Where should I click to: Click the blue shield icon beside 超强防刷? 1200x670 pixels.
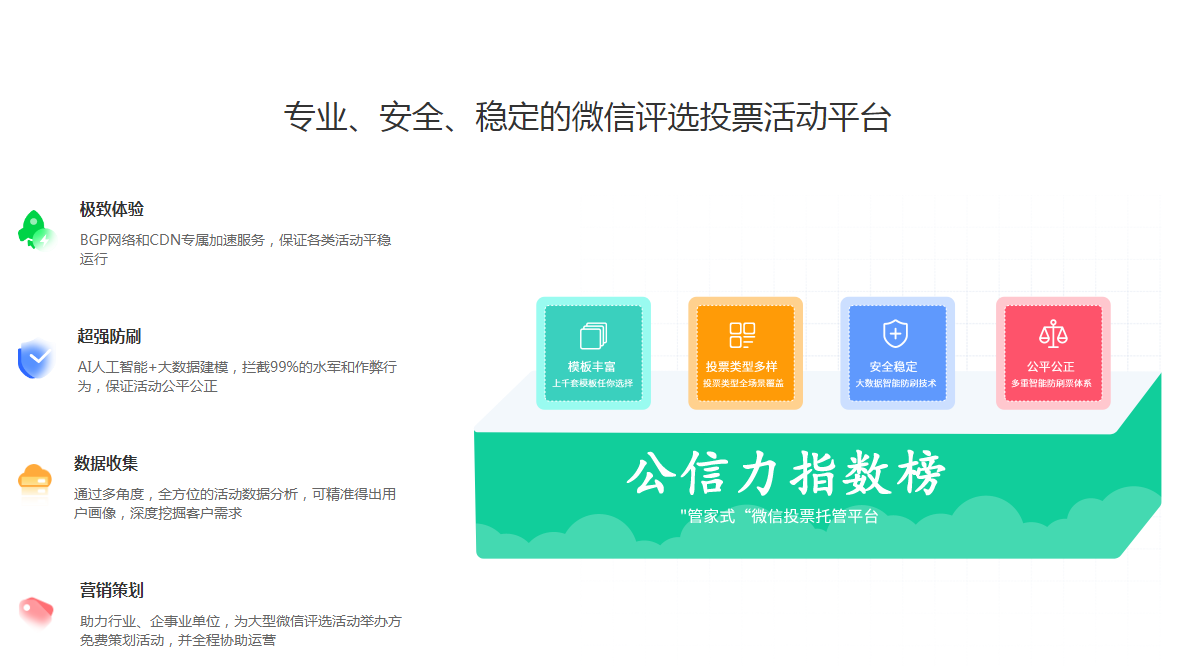(x=36, y=359)
